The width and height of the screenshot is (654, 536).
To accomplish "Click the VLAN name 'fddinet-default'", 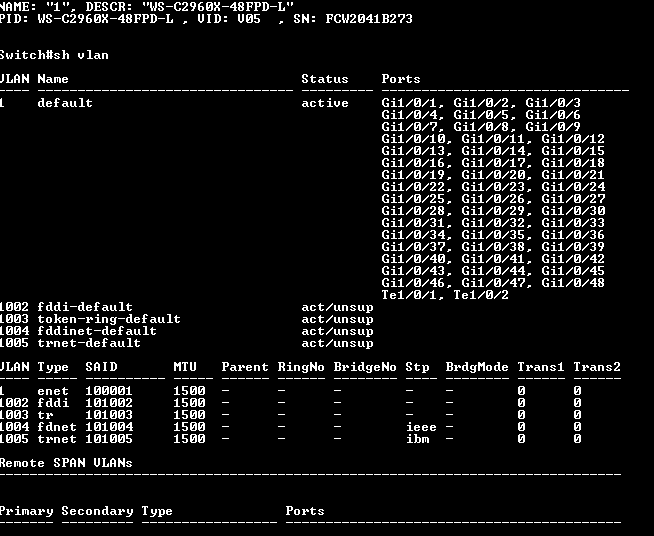I will point(97,331).
